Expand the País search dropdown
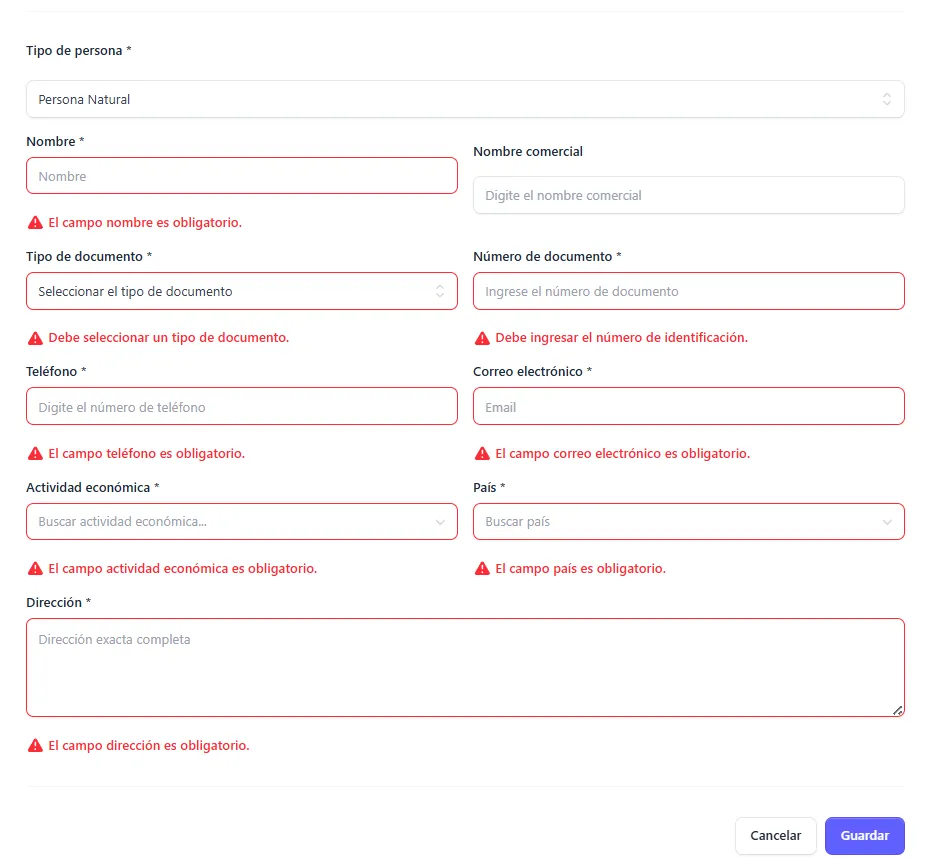 coord(688,522)
